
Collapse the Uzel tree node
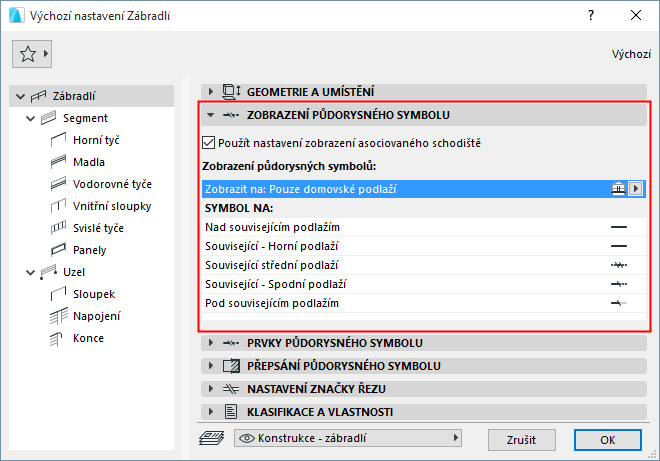(30, 272)
